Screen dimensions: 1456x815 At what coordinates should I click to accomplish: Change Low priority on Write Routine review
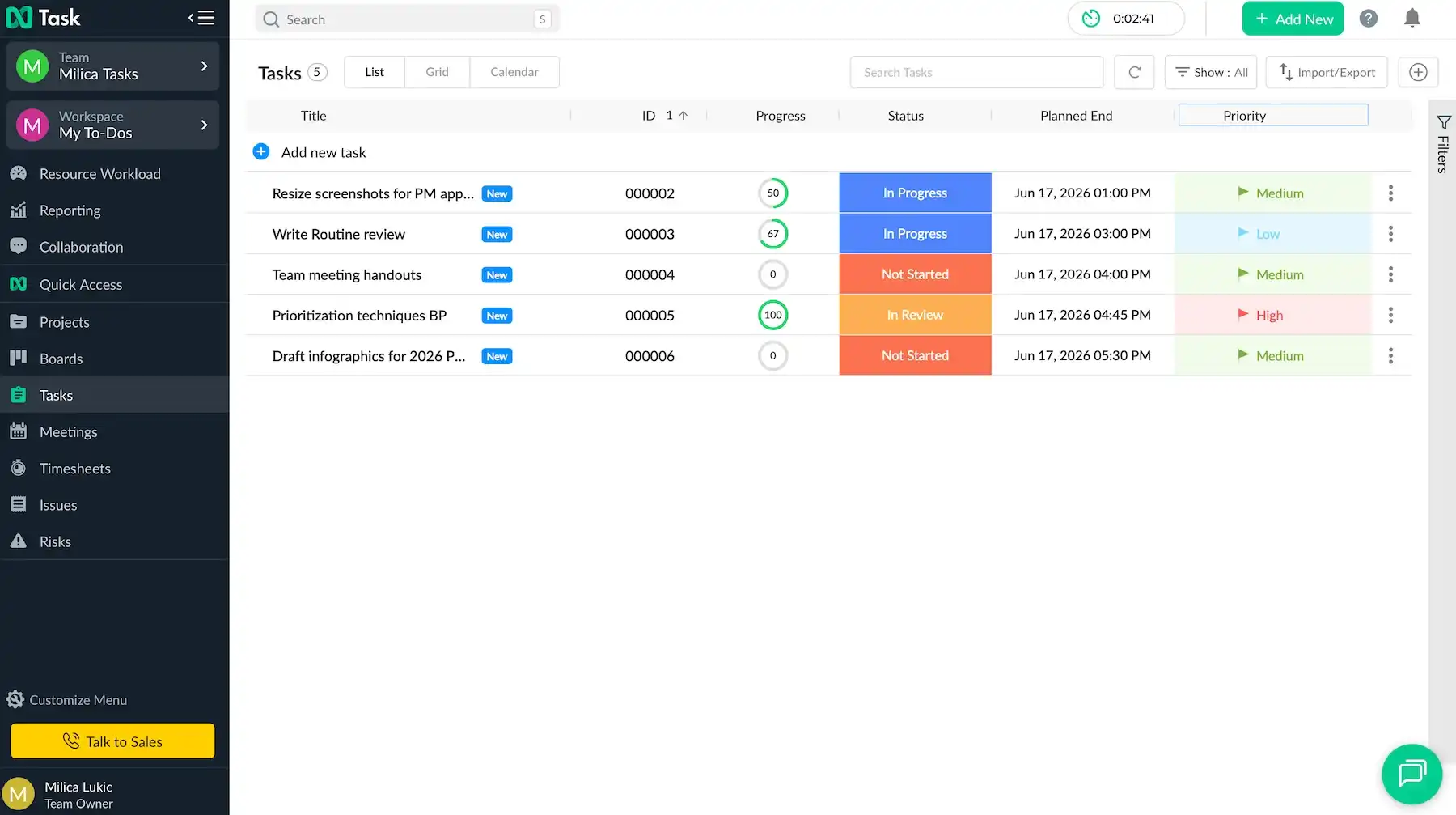coord(1272,234)
